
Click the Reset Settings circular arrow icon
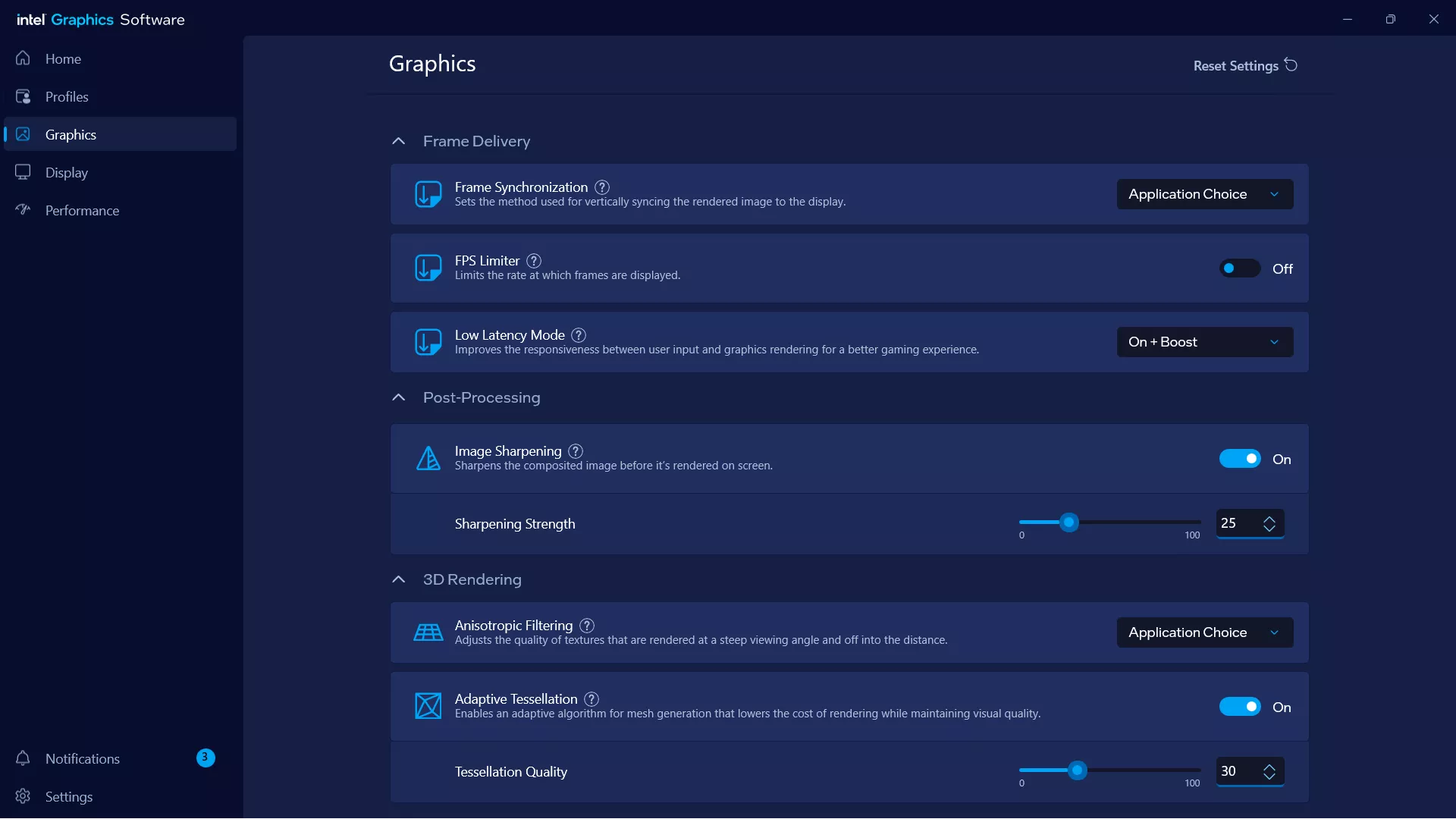tap(1291, 65)
